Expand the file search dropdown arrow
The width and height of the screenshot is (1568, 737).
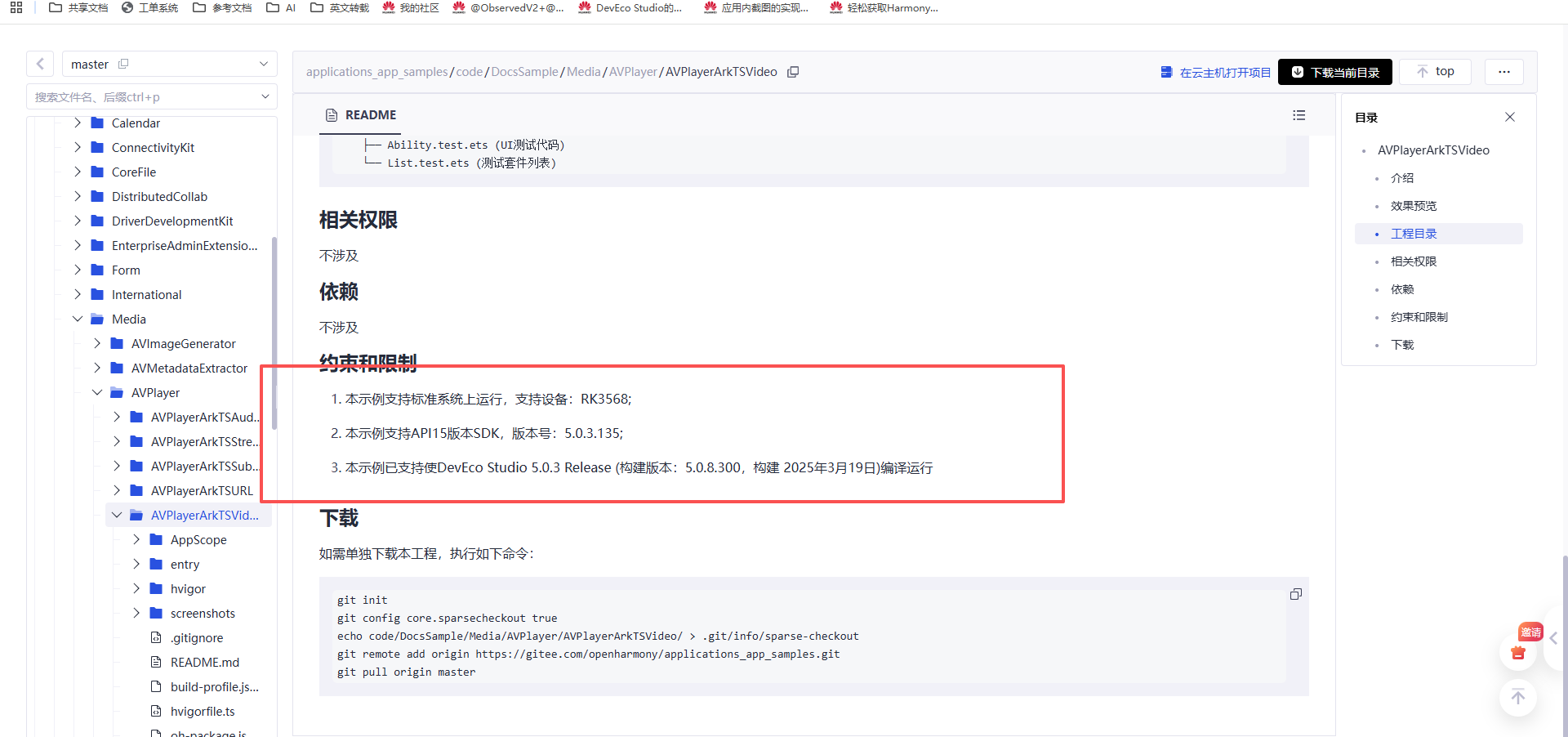(x=265, y=96)
